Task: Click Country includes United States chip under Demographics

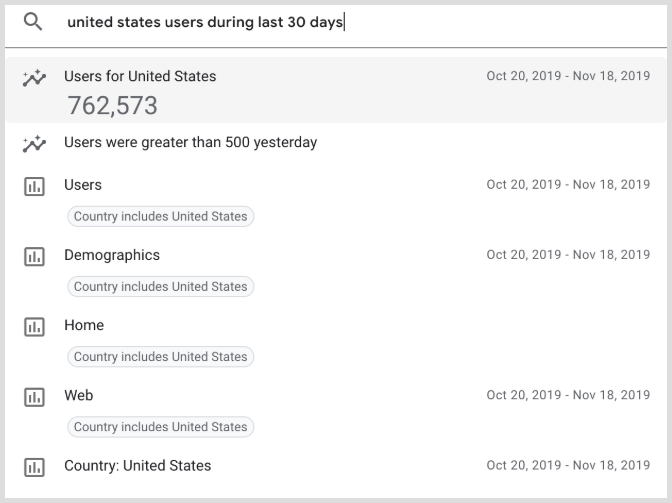Action: (160, 286)
